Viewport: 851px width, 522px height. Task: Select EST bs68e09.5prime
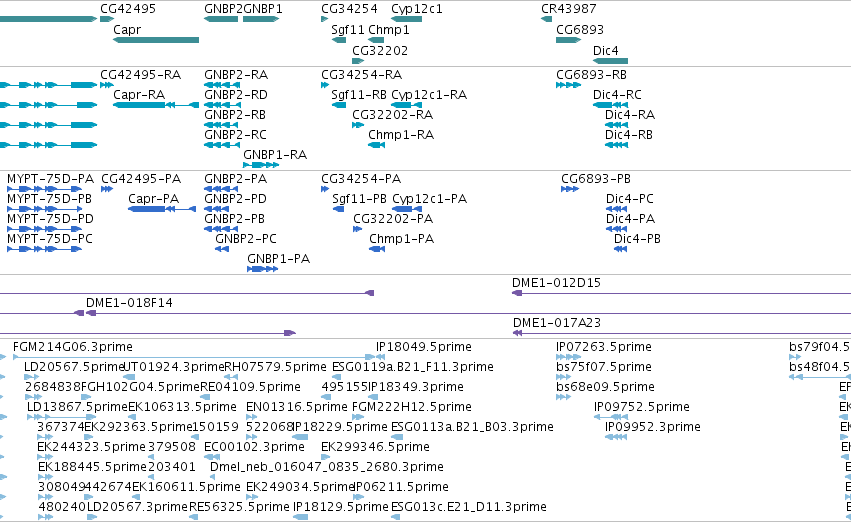[x=605, y=387]
